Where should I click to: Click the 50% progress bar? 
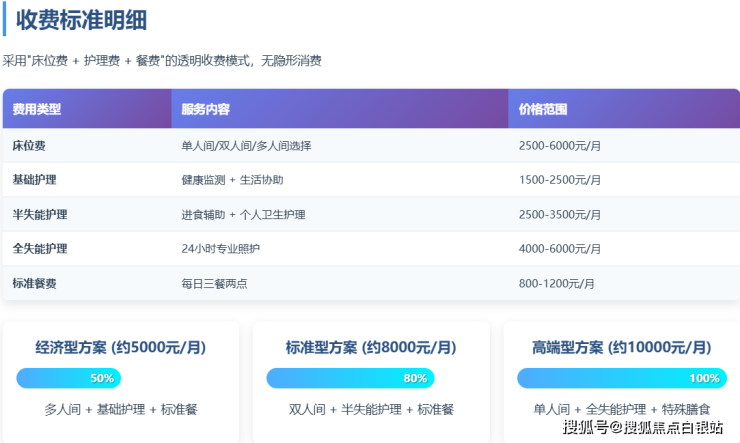pyautogui.click(x=69, y=379)
